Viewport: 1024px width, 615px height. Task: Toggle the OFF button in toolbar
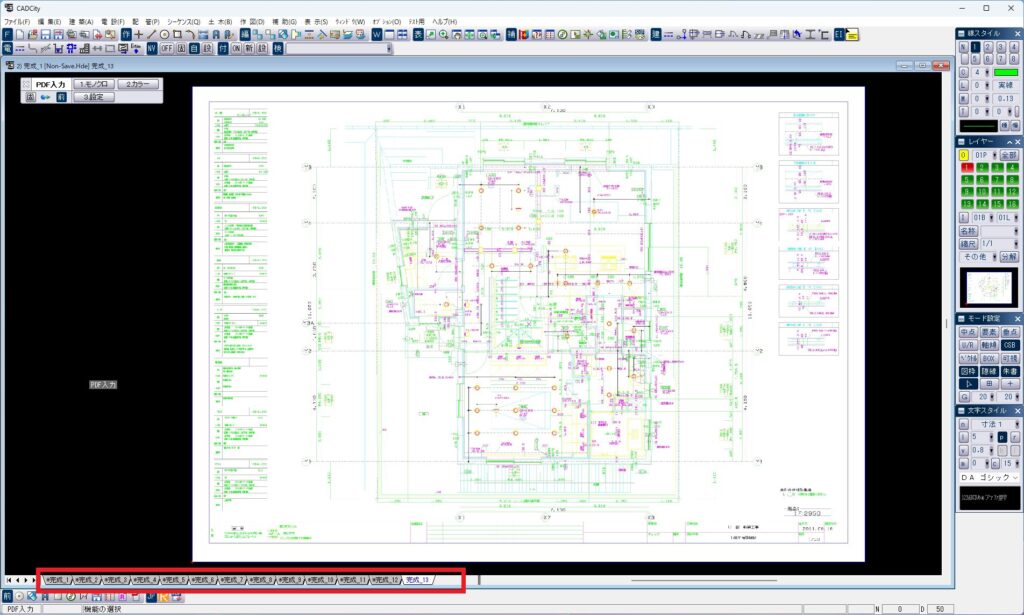(x=167, y=48)
